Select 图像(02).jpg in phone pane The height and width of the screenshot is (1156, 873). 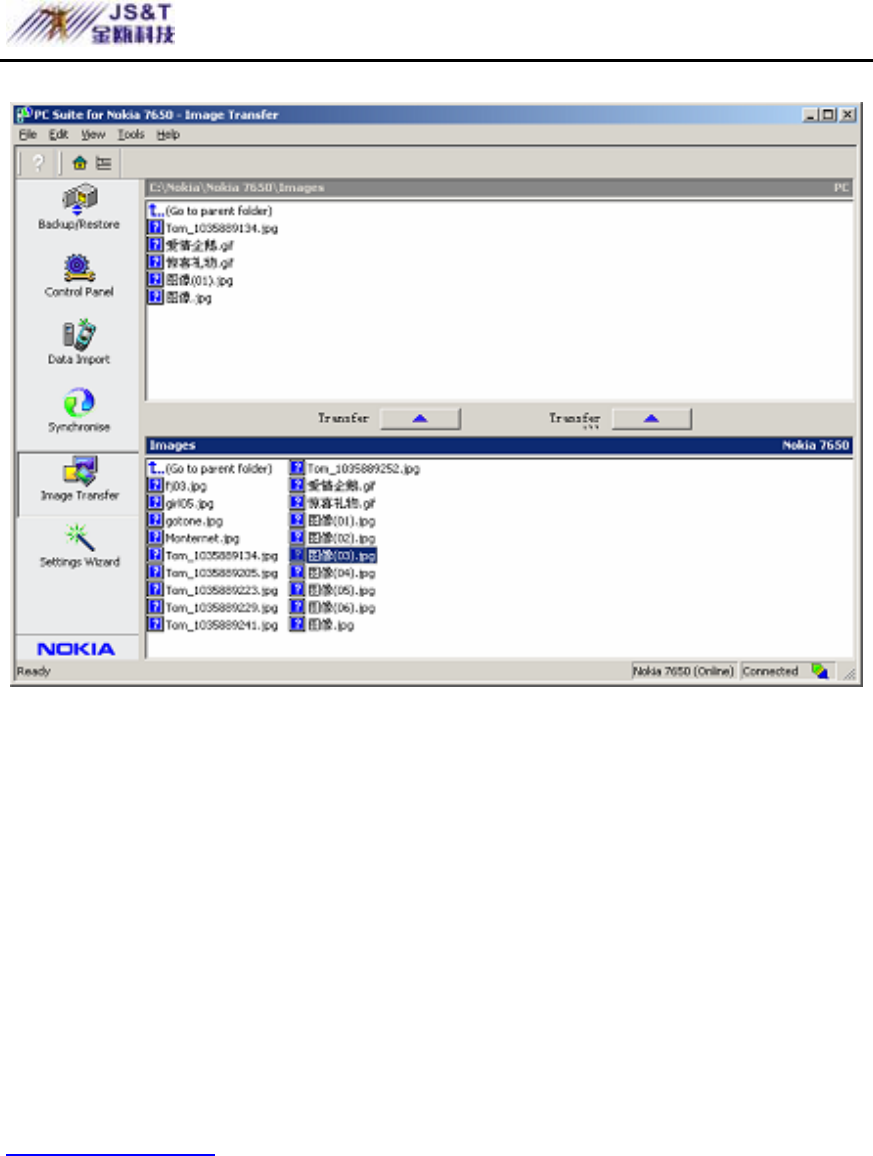[x=333, y=538]
